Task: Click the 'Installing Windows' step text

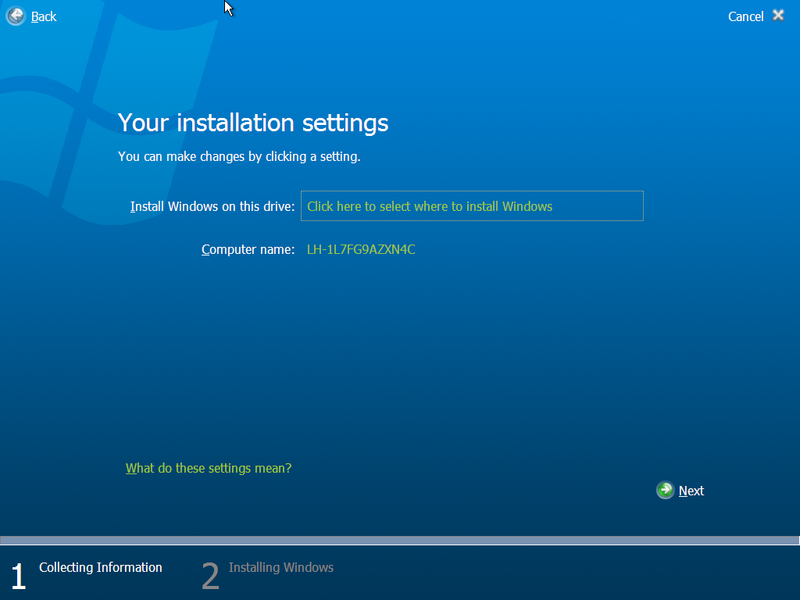Action: 281,567
